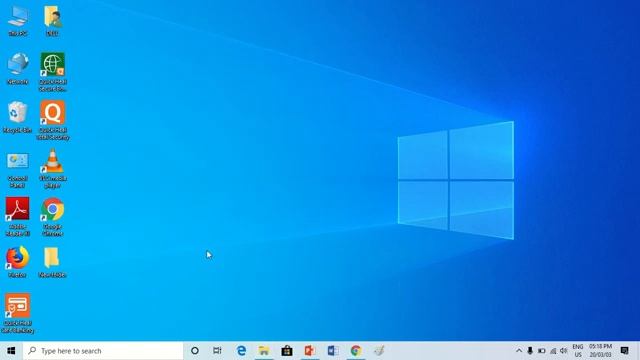
Task: Open the Paint app on the taskbar
Action: tap(379, 351)
